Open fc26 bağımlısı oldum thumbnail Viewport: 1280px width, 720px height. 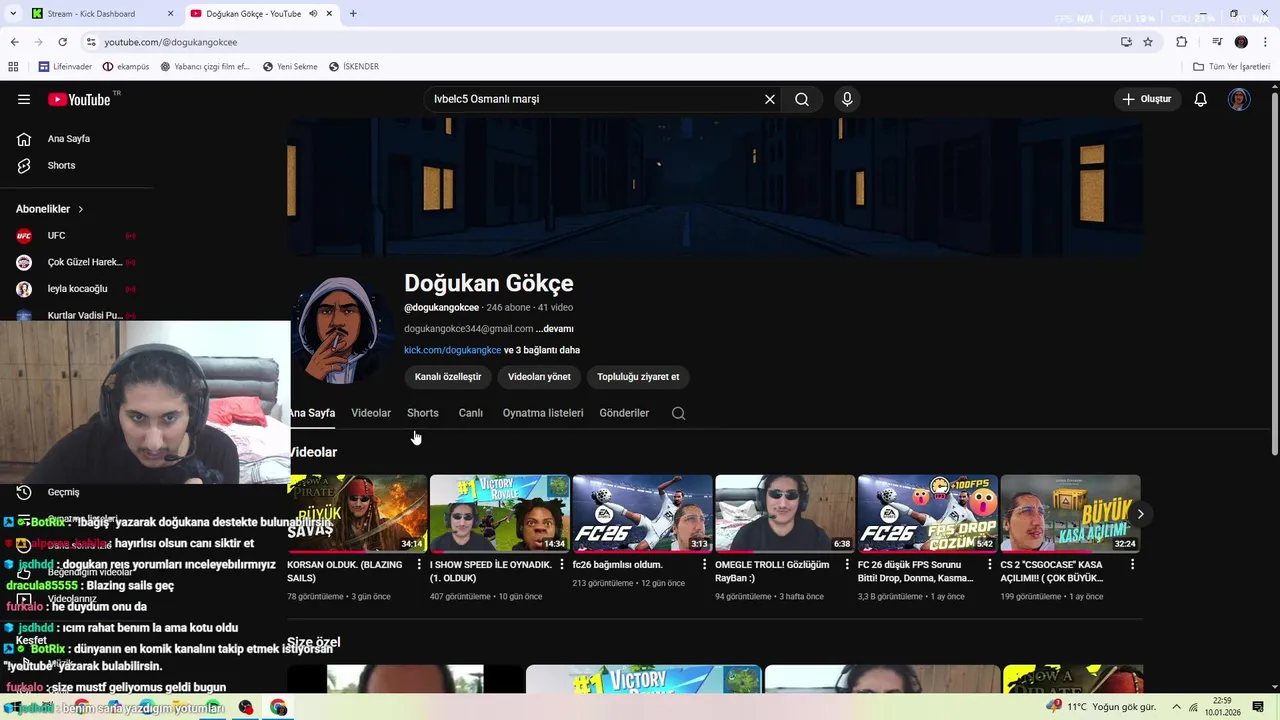(x=642, y=514)
